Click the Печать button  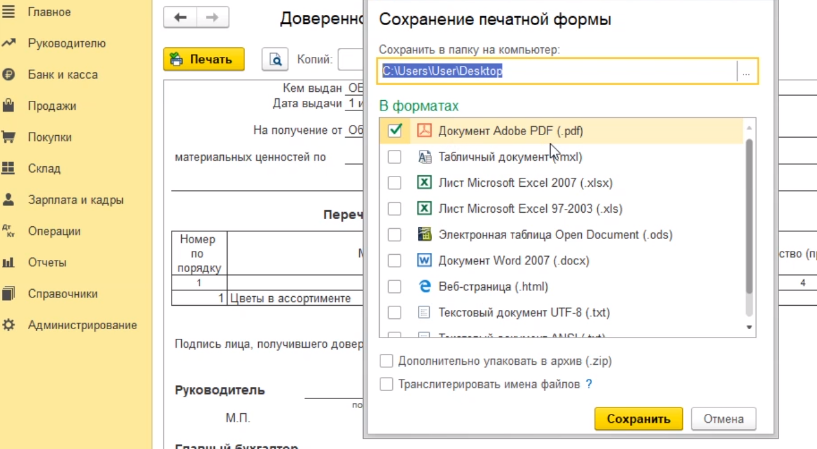click(204, 60)
